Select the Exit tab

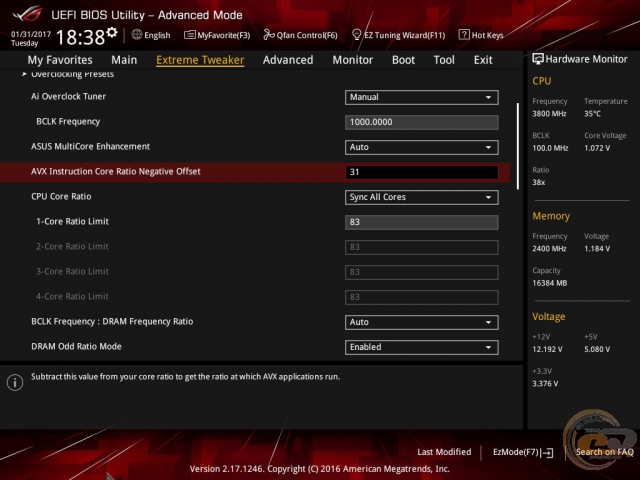[x=483, y=60]
